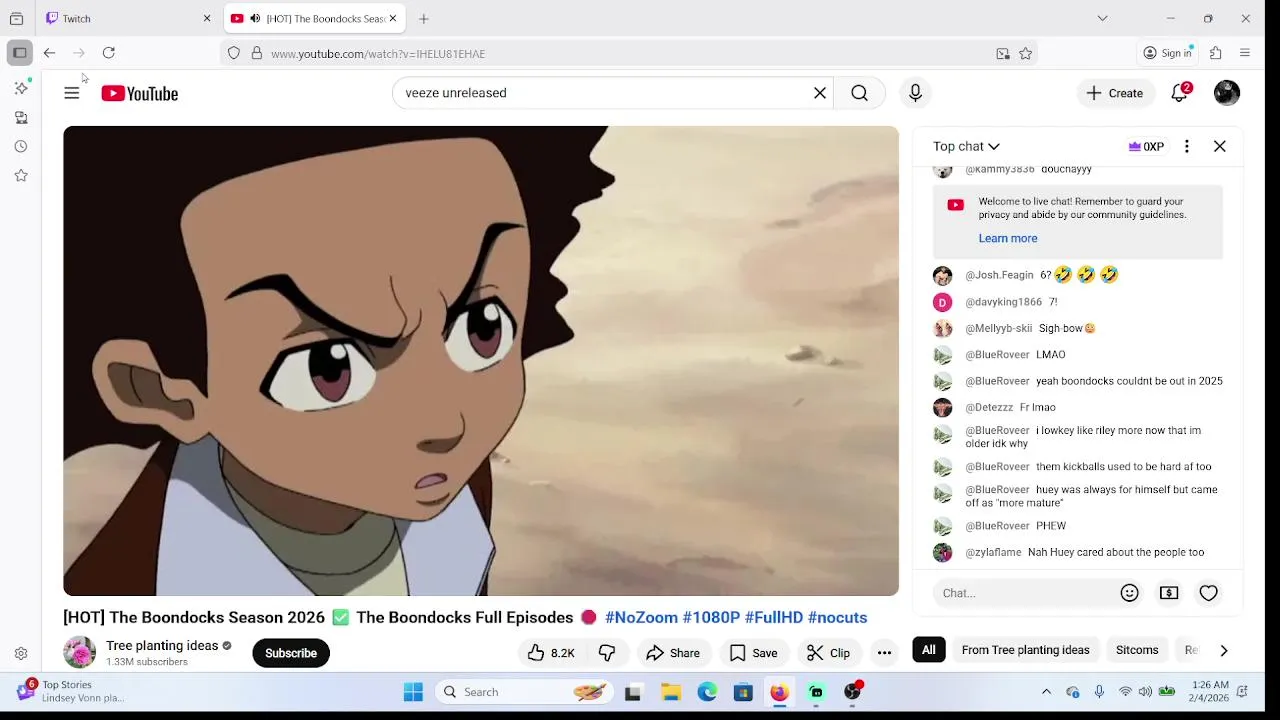Image resolution: width=1280 pixels, height=720 pixels.
Task: Click the video player area
Action: [x=481, y=361]
